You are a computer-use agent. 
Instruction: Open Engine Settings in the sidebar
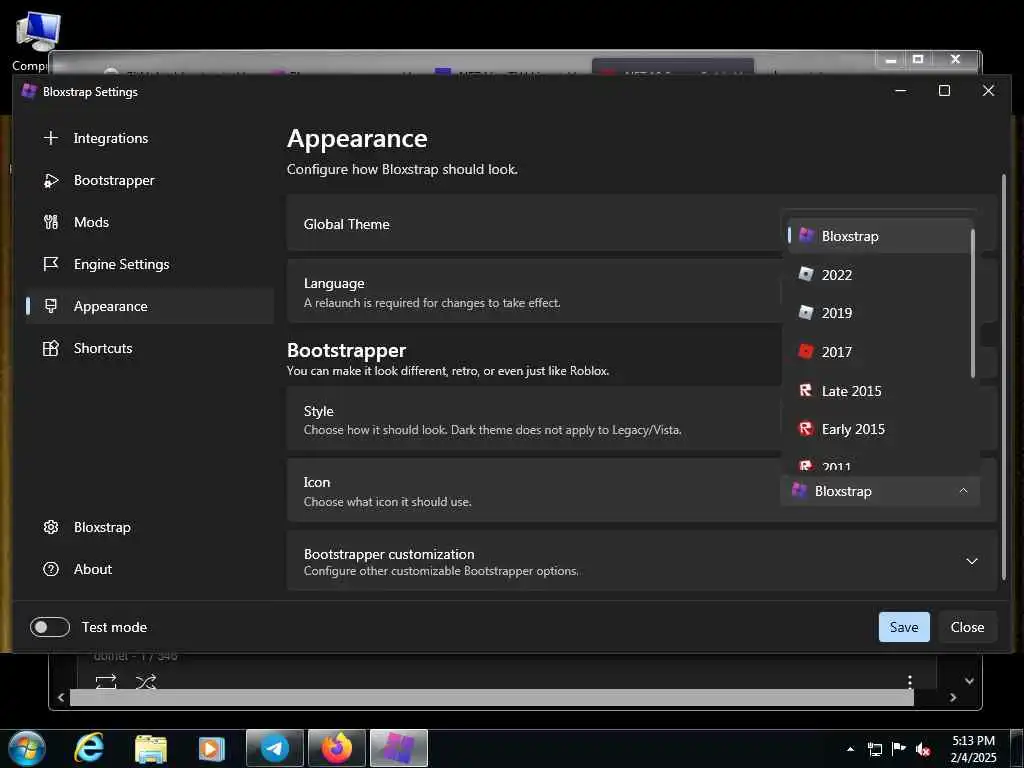pos(150,264)
